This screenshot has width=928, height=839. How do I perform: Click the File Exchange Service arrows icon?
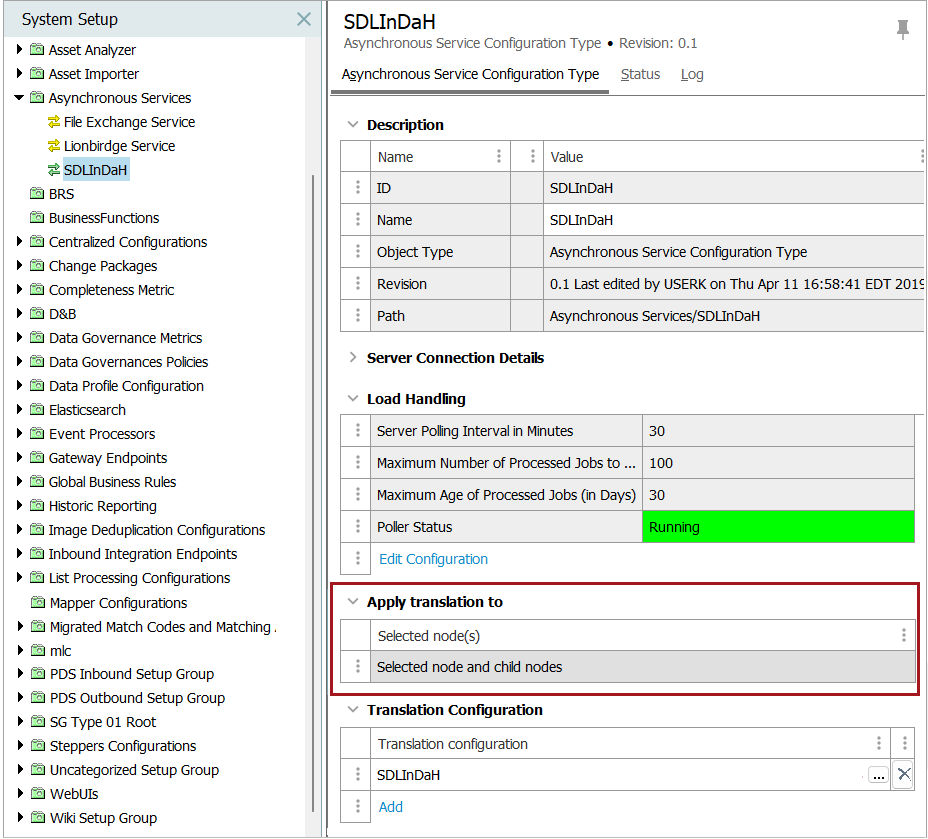(54, 122)
